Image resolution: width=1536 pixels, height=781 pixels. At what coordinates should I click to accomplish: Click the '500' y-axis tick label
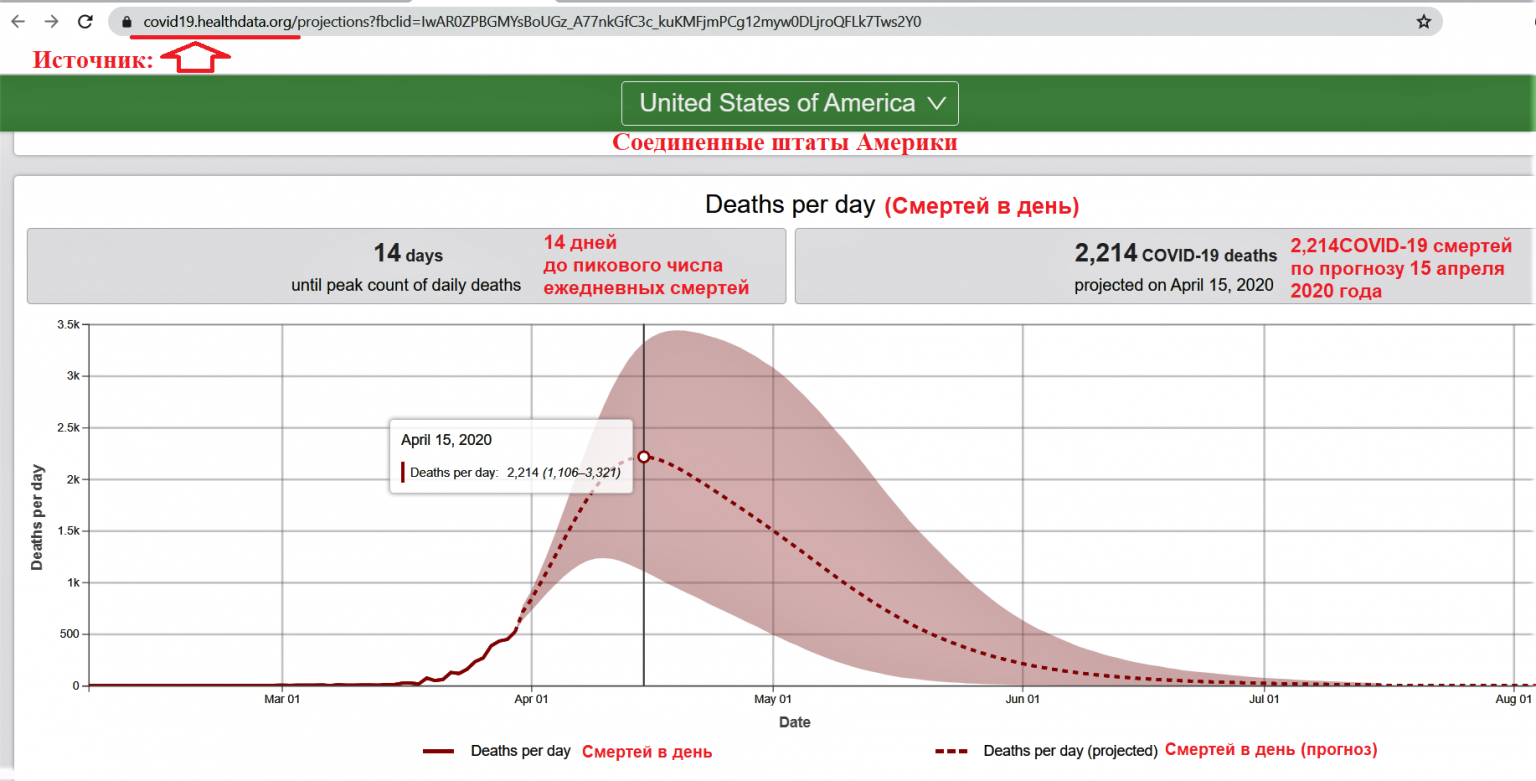pos(70,634)
